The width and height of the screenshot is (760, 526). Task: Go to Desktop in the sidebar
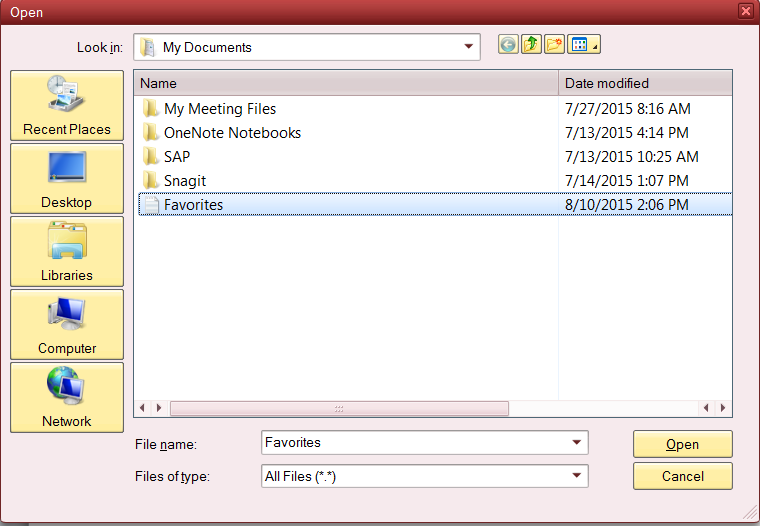[67, 178]
